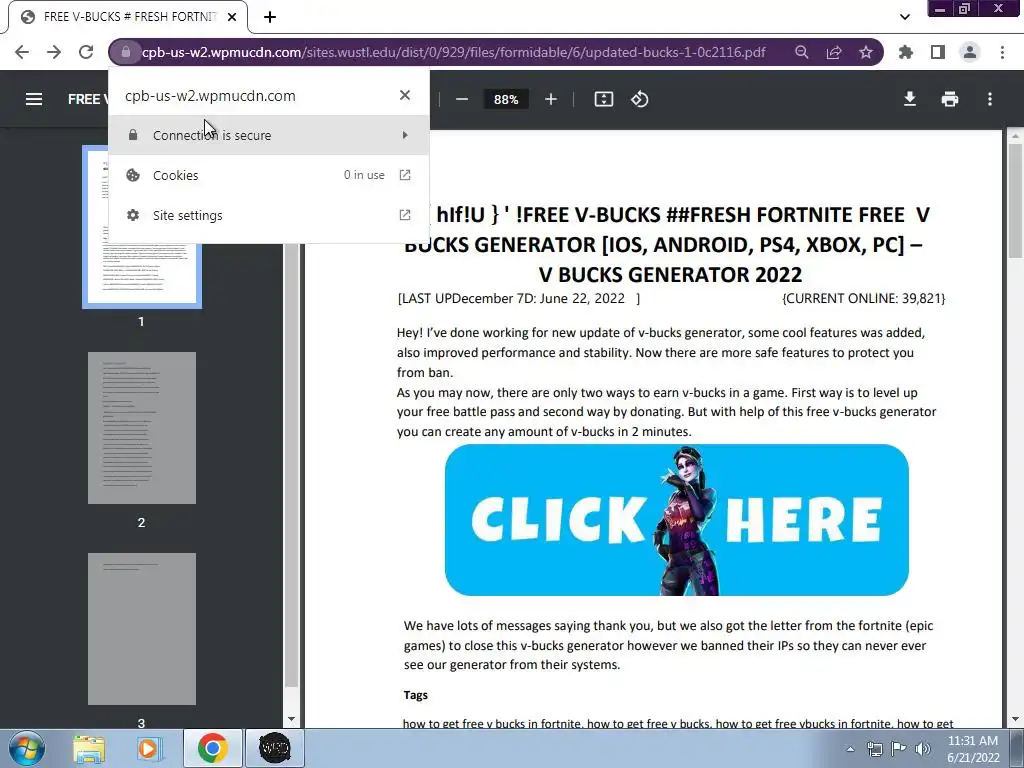This screenshot has width=1024, height=768.
Task: Download the PDF file
Action: click(x=910, y=99)
